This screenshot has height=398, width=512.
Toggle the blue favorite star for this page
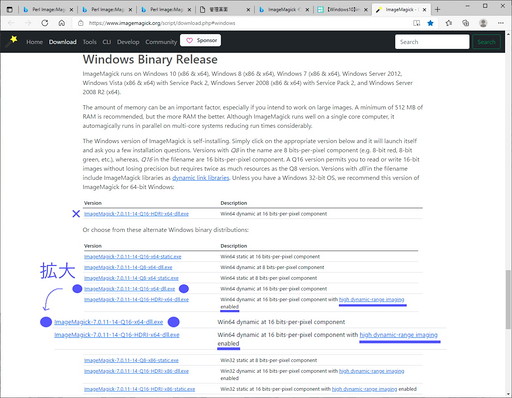tap(431, 23)
